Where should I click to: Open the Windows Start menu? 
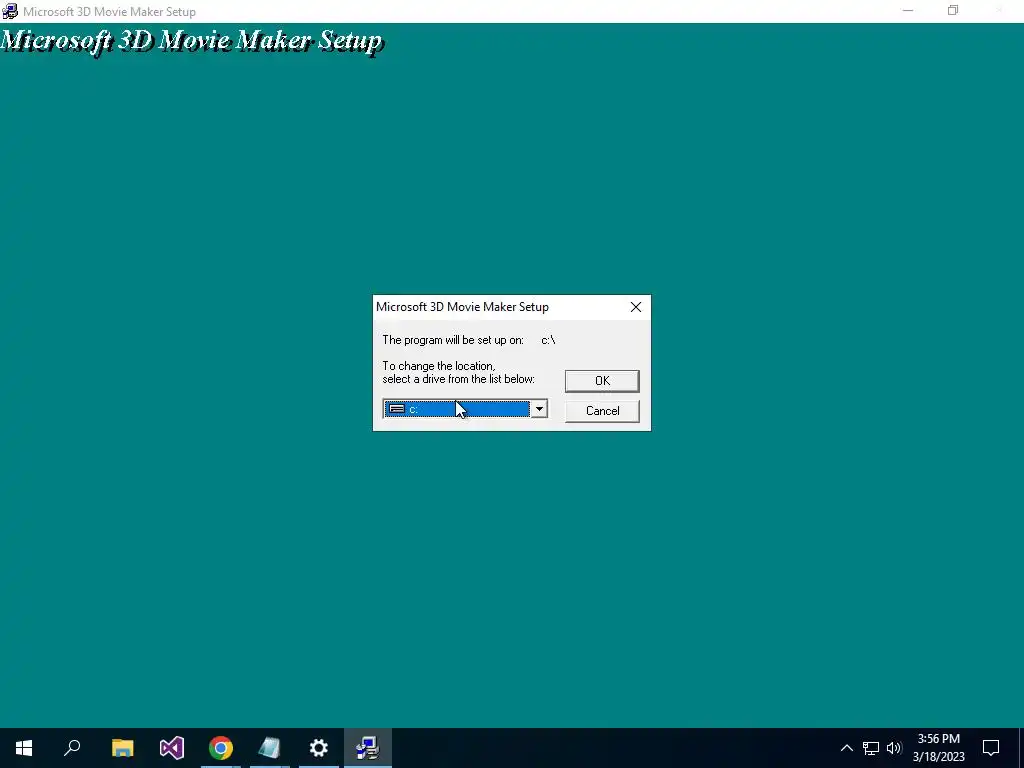point(24,748)
